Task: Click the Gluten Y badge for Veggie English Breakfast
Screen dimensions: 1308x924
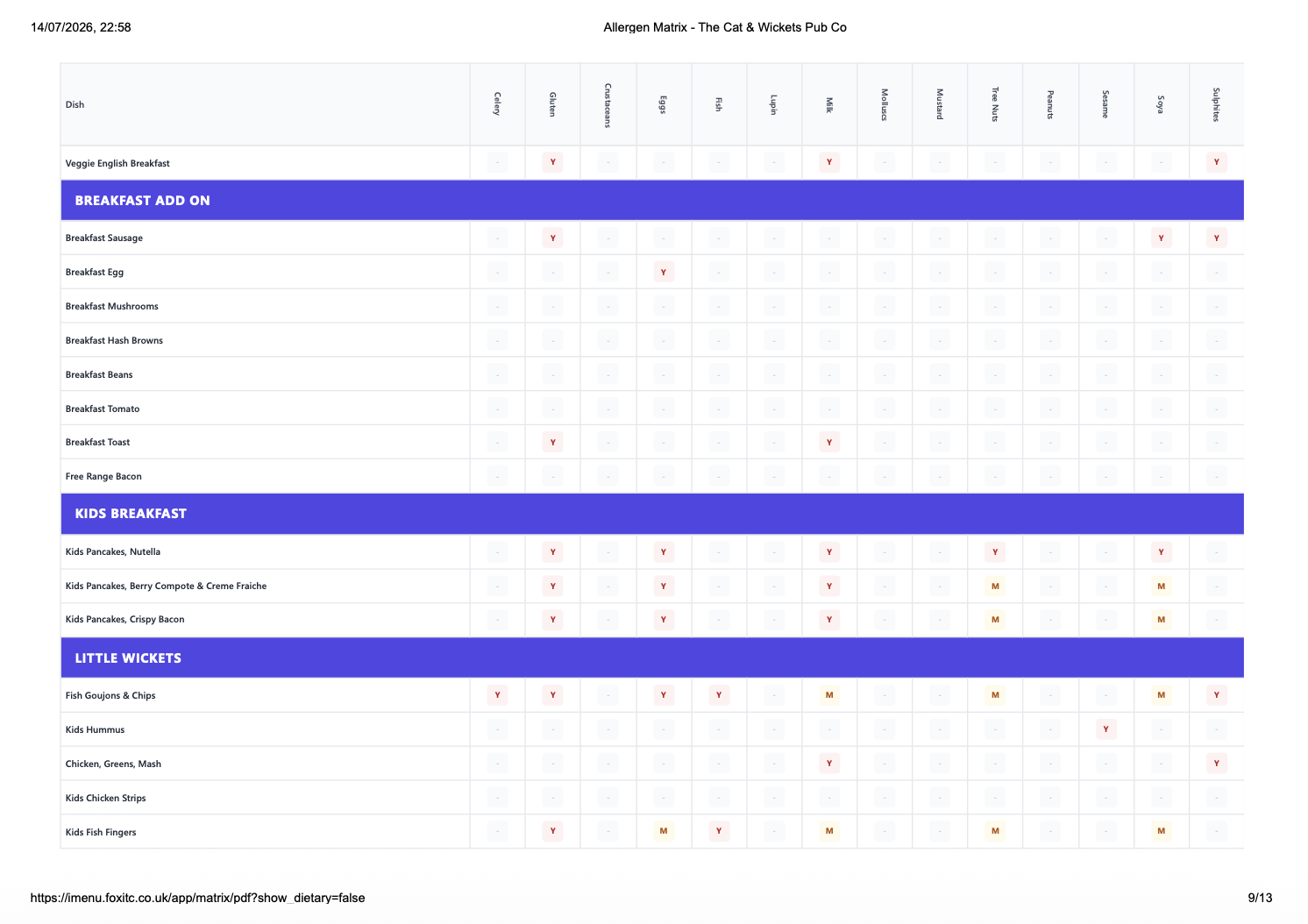Action: [x=552, y=162]
